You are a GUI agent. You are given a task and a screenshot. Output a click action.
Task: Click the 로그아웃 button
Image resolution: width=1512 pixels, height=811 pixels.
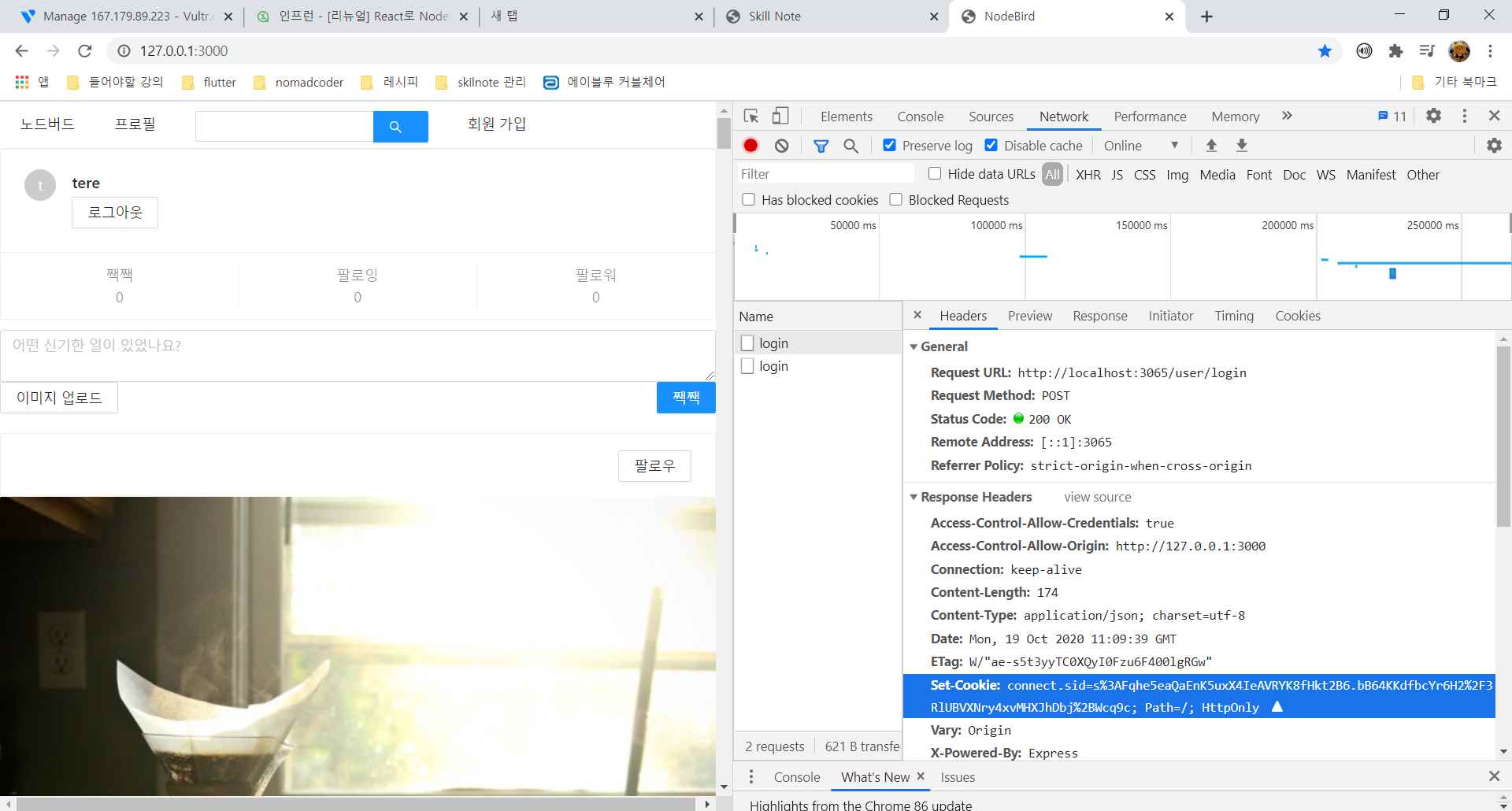115,213
